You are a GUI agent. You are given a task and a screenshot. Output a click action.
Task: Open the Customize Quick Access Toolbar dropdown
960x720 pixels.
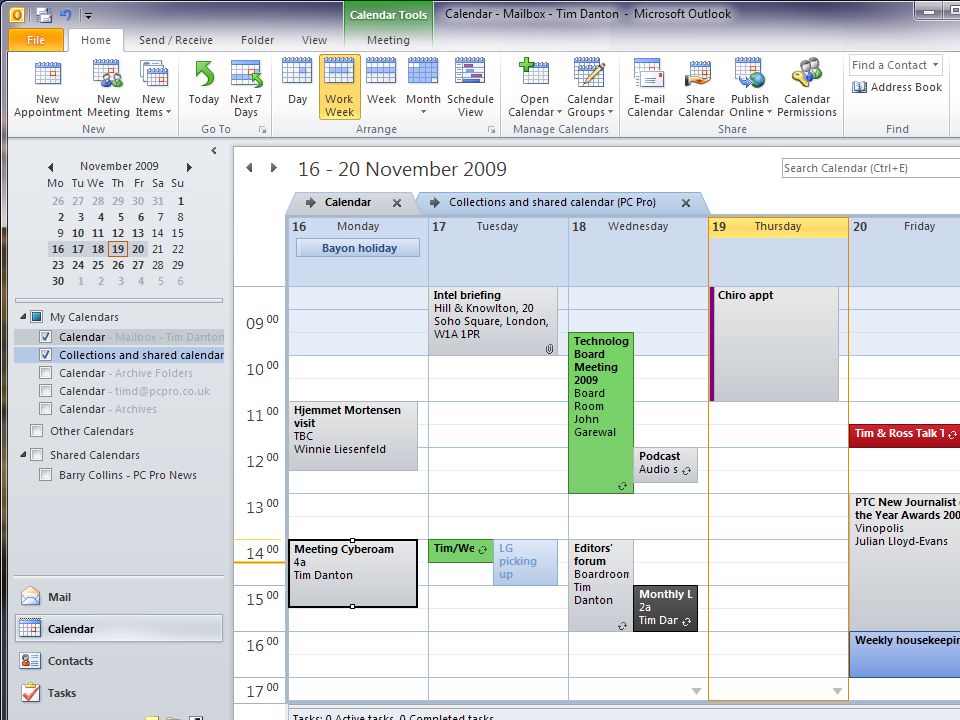click(x=89, y=15)
